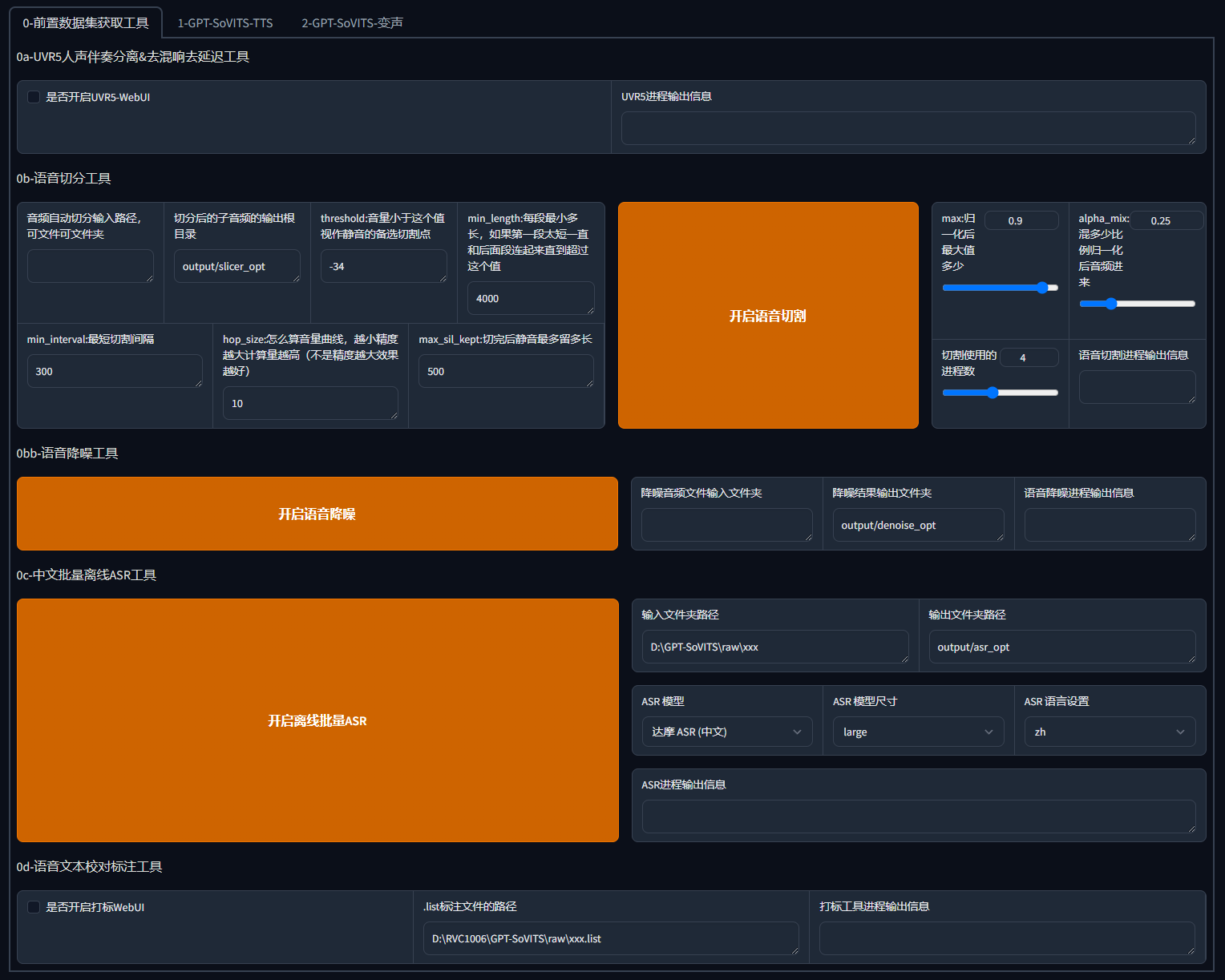
Task: Click the 开启离线批量ASR button
Action: pyautogui.click(x=317, y=720)
